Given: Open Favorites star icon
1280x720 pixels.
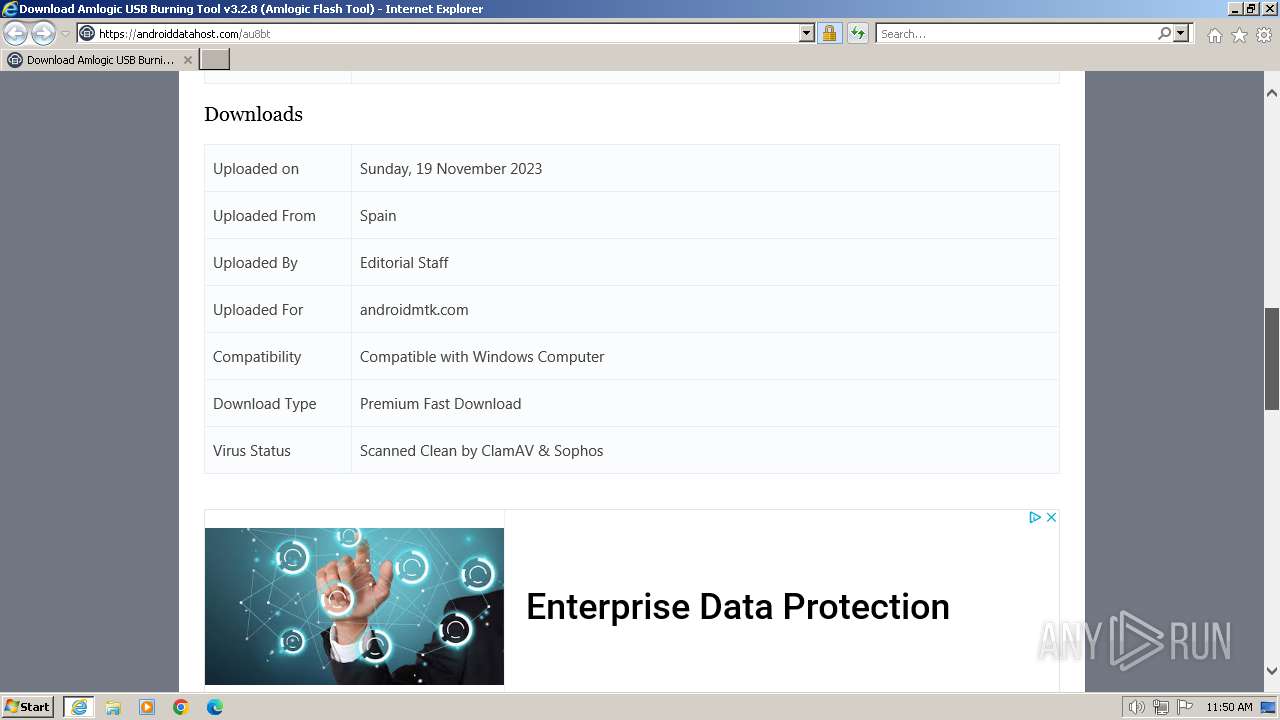Looking at the screenshot, I should point(1239,35).
